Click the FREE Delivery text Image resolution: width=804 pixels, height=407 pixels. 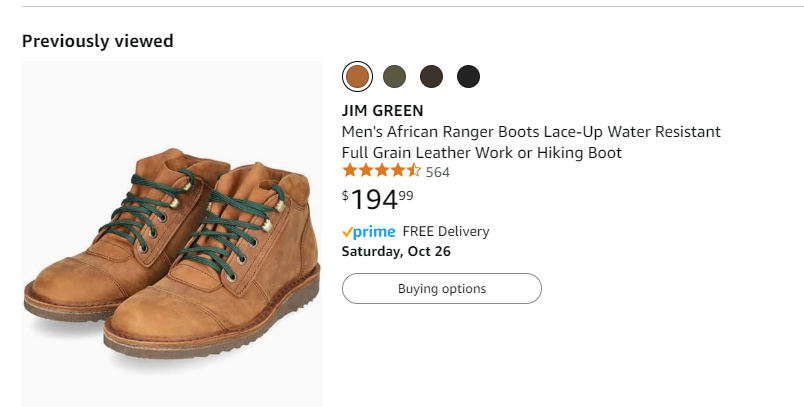pyautogui.click(x=446, y=232)
